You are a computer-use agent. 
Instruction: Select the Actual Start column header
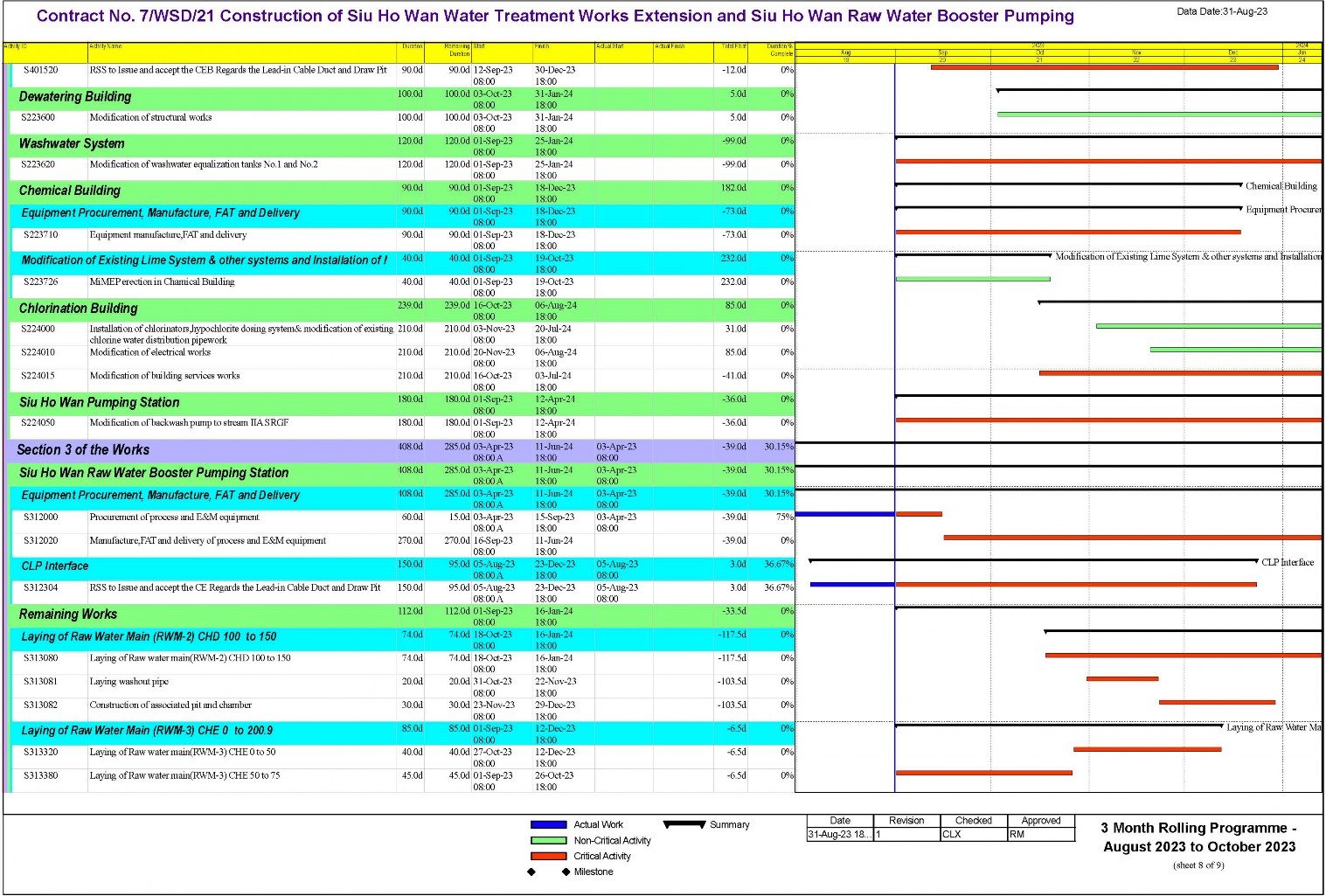point(623,52)
